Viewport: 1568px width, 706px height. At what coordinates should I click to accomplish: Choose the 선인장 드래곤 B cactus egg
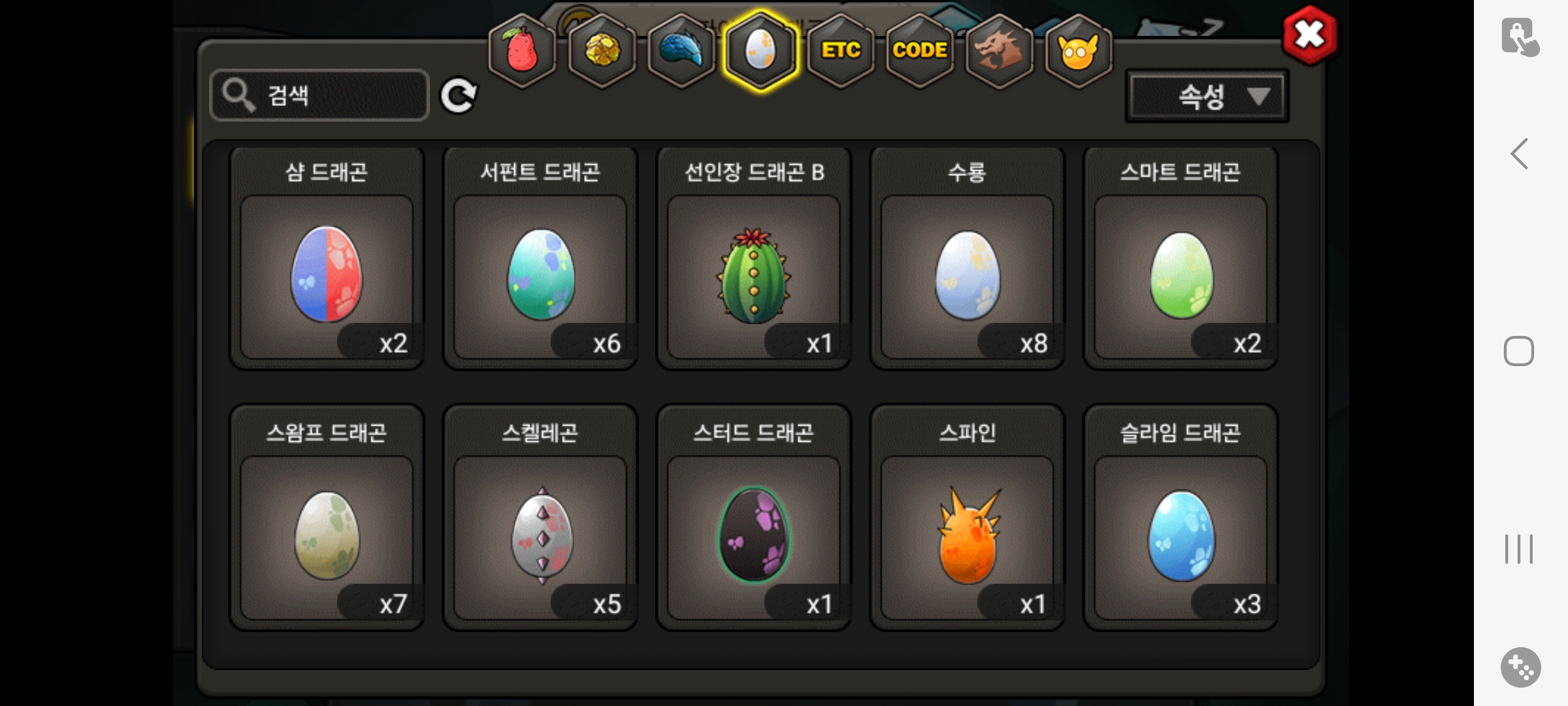tap(754, 259)
